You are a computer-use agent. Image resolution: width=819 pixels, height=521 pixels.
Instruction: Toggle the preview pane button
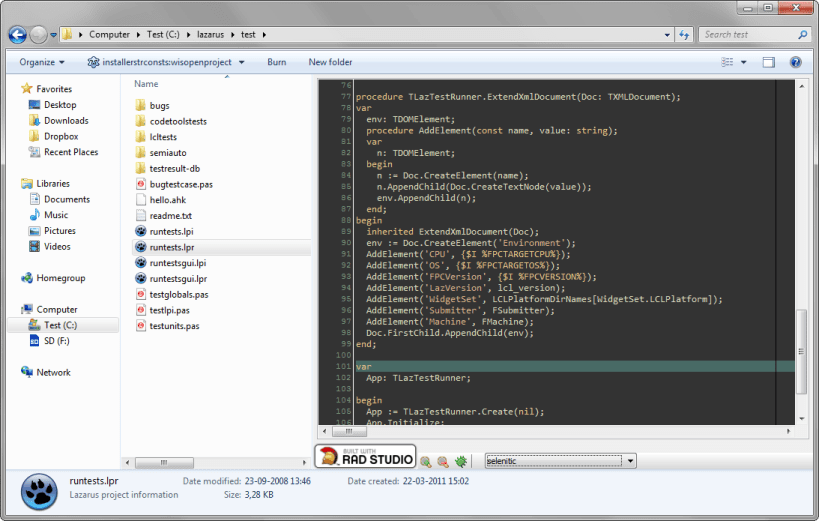[768, 62]
